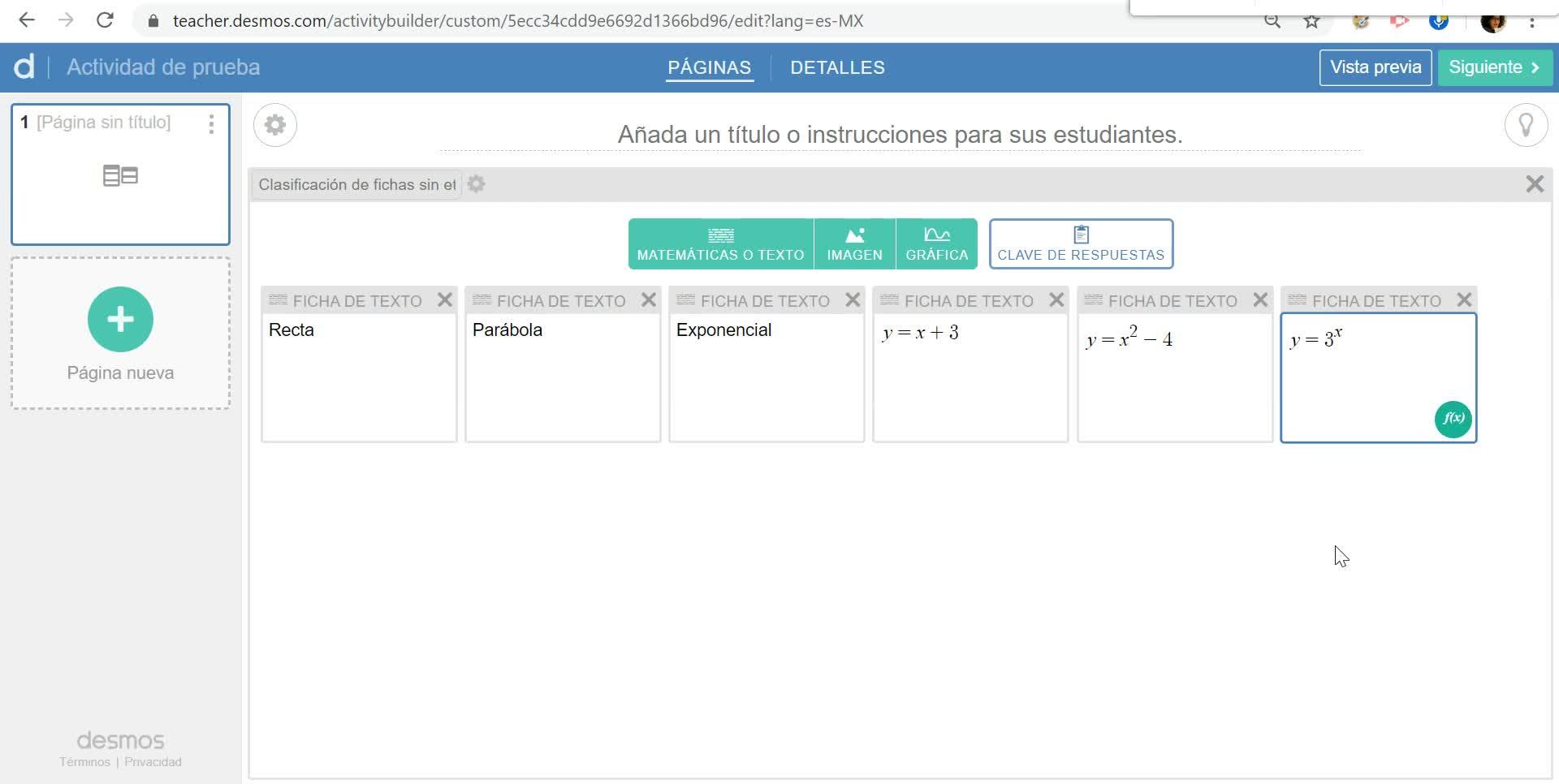Close the card sort component

[x=1535, y=184]
